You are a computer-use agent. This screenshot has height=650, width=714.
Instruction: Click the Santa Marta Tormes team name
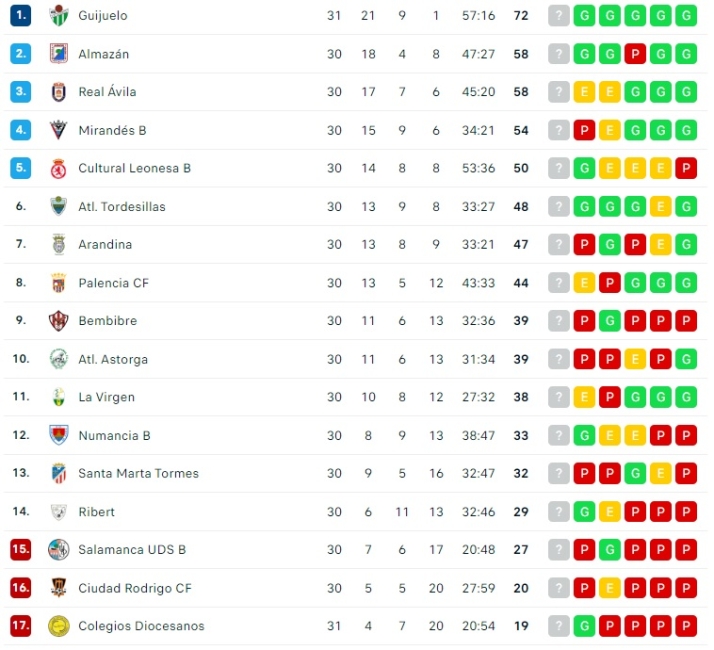pos(138,473)
